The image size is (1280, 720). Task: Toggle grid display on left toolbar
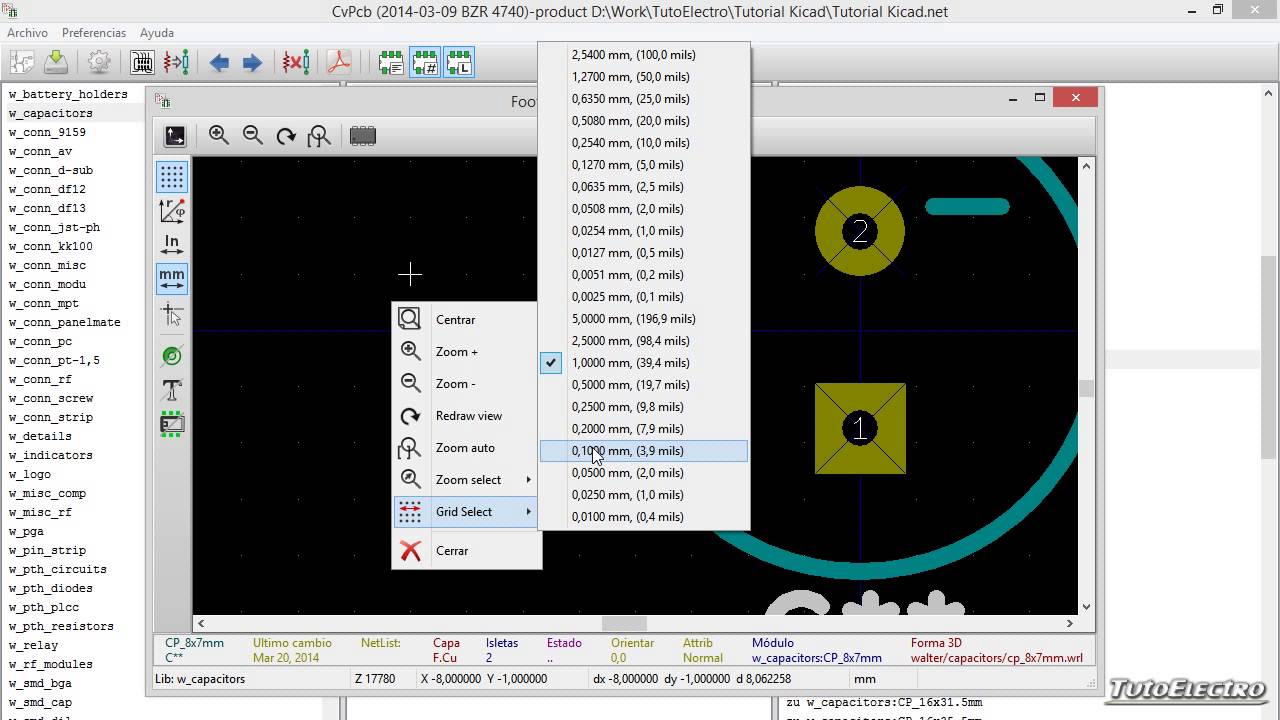pos(172,177)
